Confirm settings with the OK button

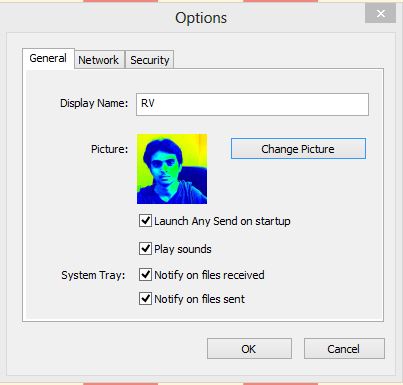(249, 349)
